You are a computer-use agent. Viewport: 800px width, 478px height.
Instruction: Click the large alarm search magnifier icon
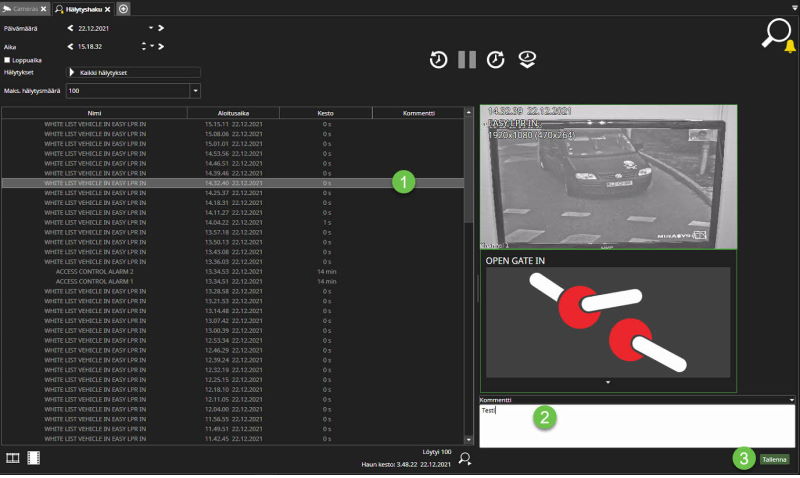click(777, 35)
